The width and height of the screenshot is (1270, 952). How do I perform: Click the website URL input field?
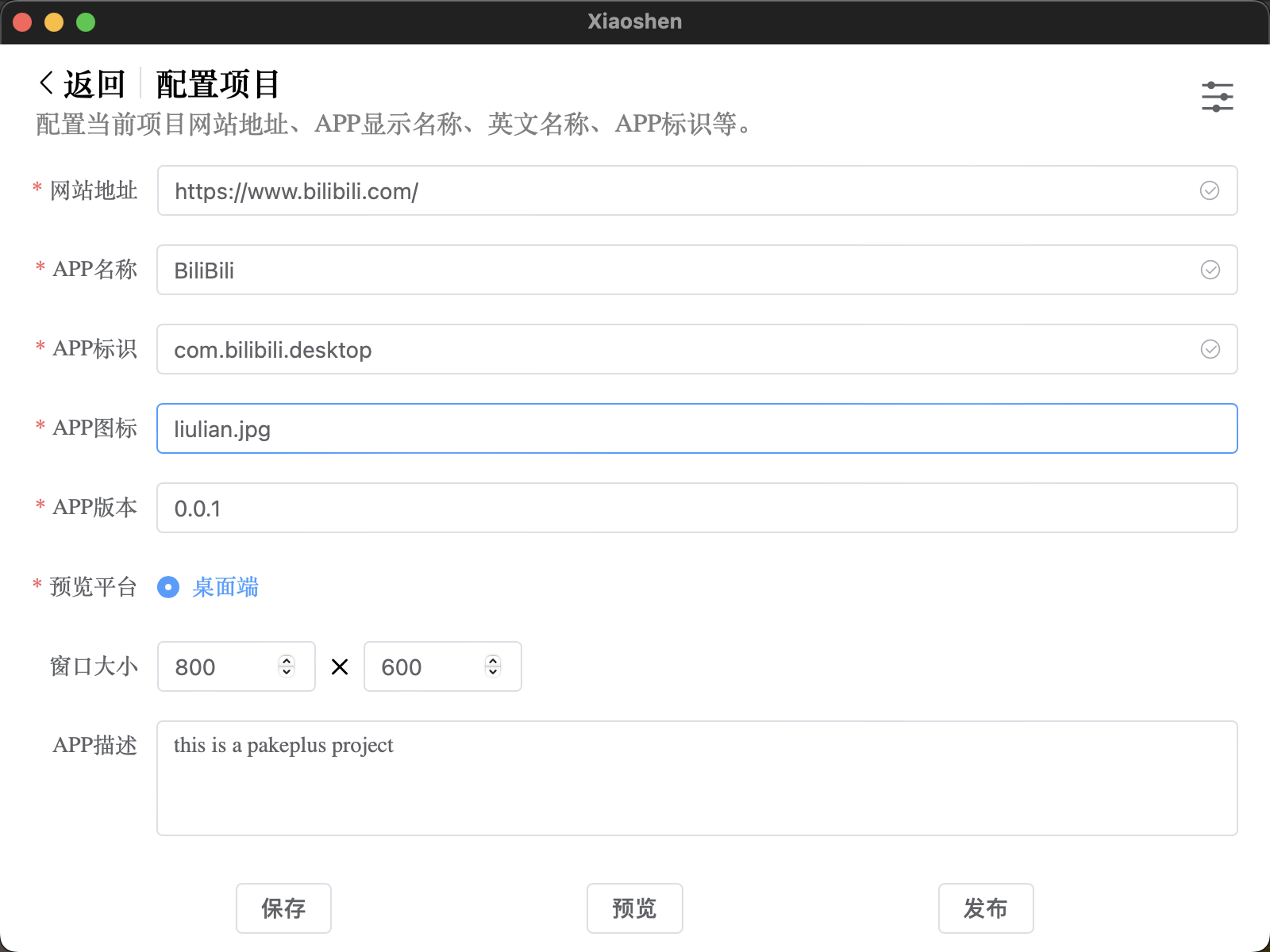pos(697,190)
